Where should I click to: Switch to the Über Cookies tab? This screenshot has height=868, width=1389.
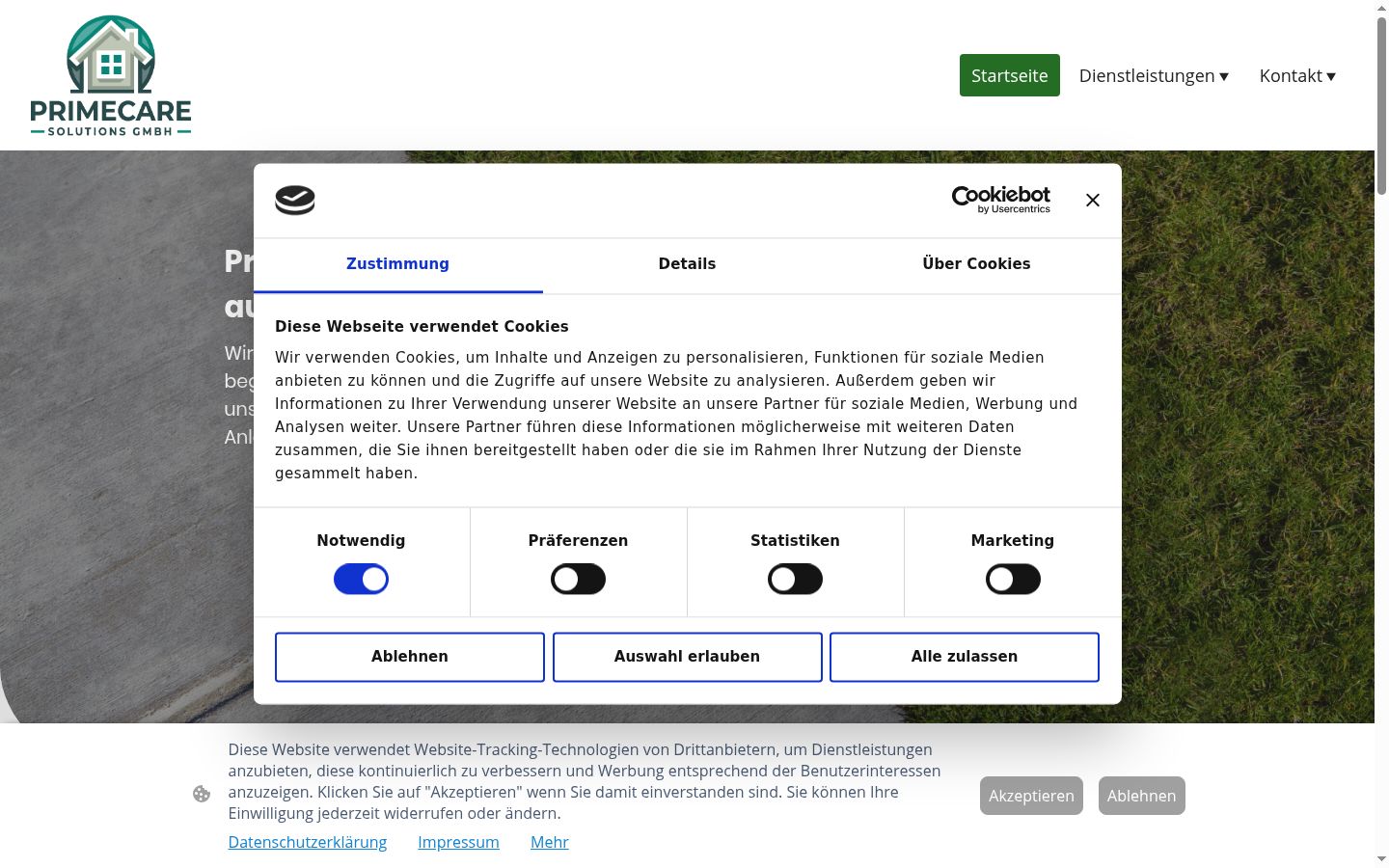(976, 264)
